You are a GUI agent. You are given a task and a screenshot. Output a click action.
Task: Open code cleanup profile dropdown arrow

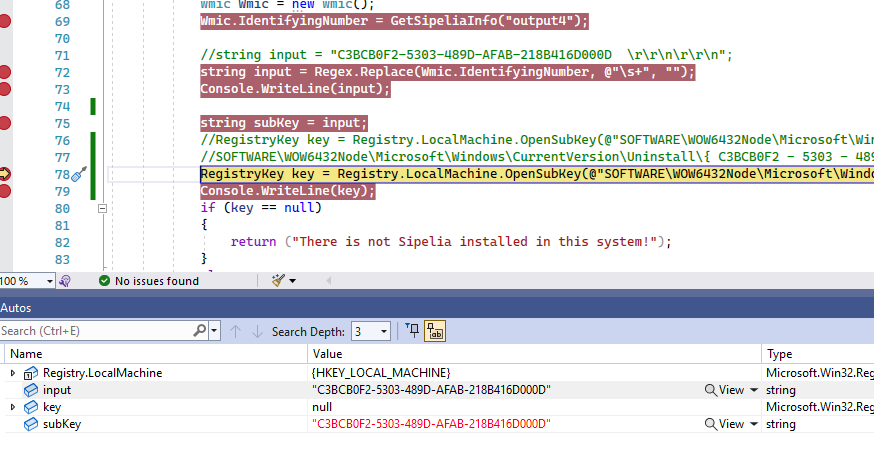point(293,281)
